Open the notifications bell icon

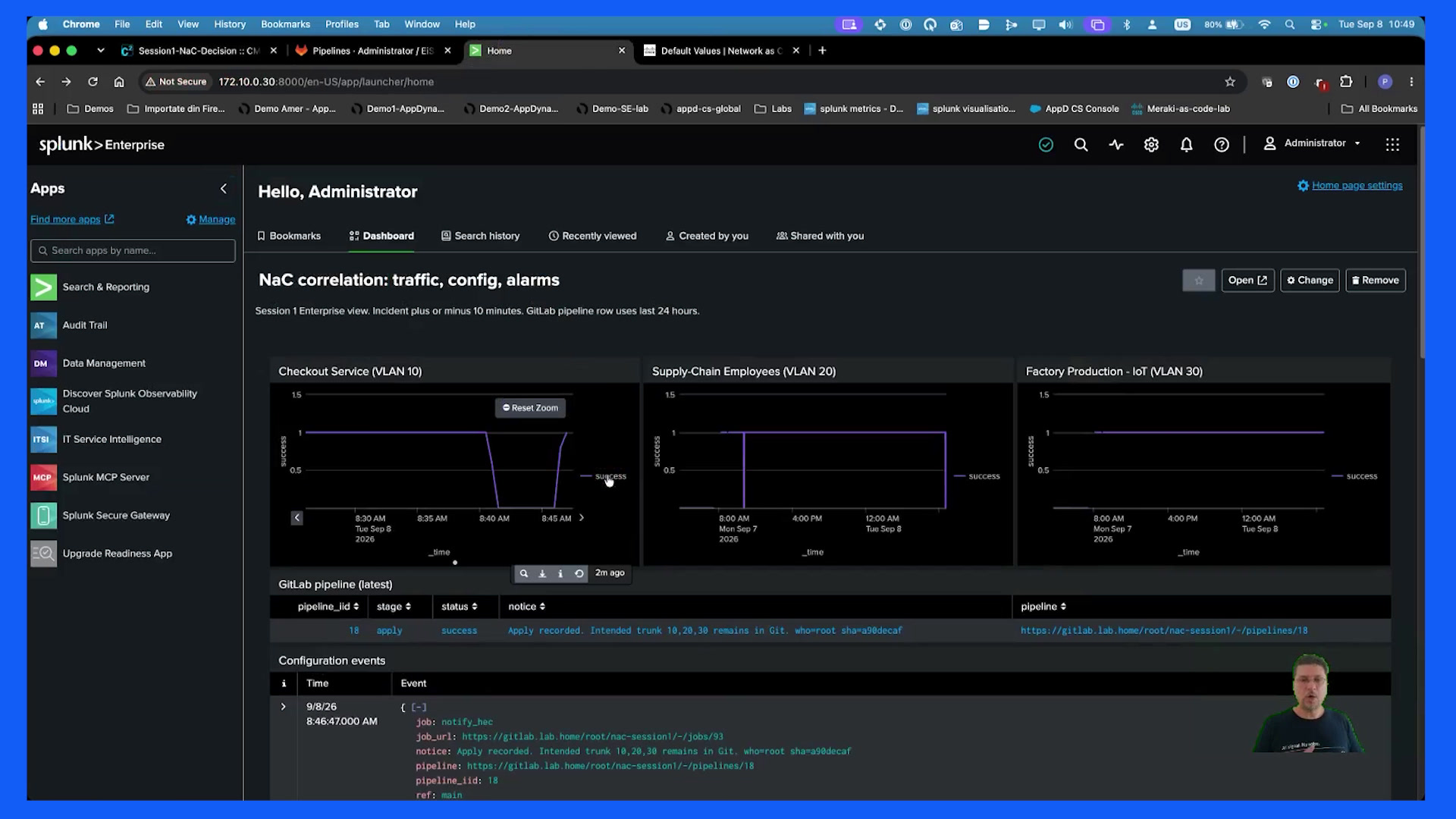(1186, 144)
